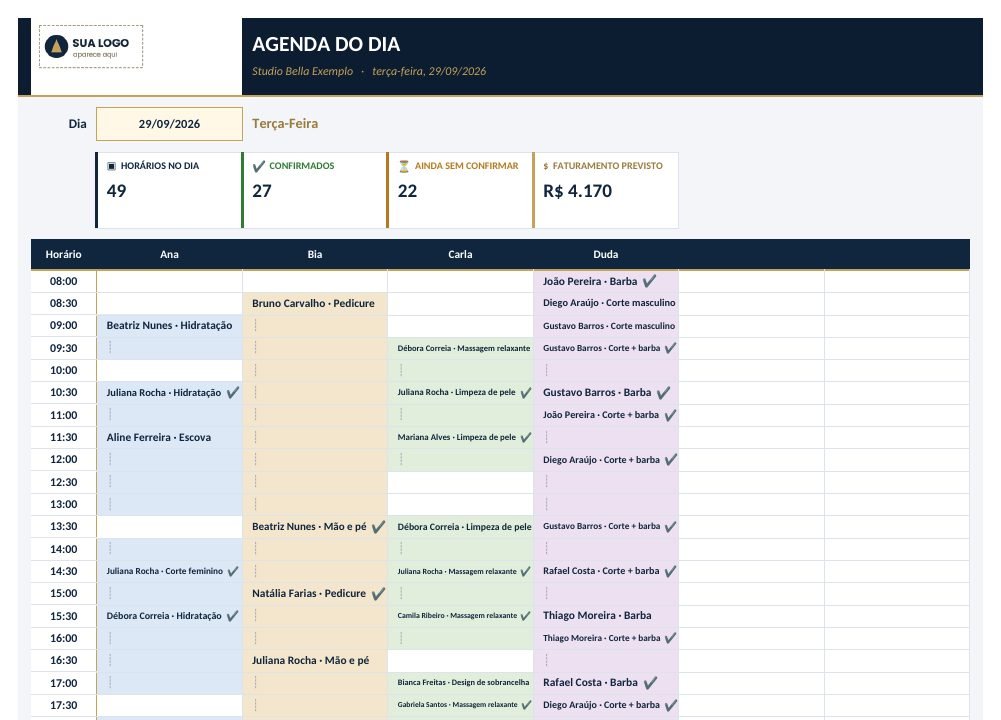Click checkmark on 12:00 Diego Araújo Corte + barba

tap(670, 460)
